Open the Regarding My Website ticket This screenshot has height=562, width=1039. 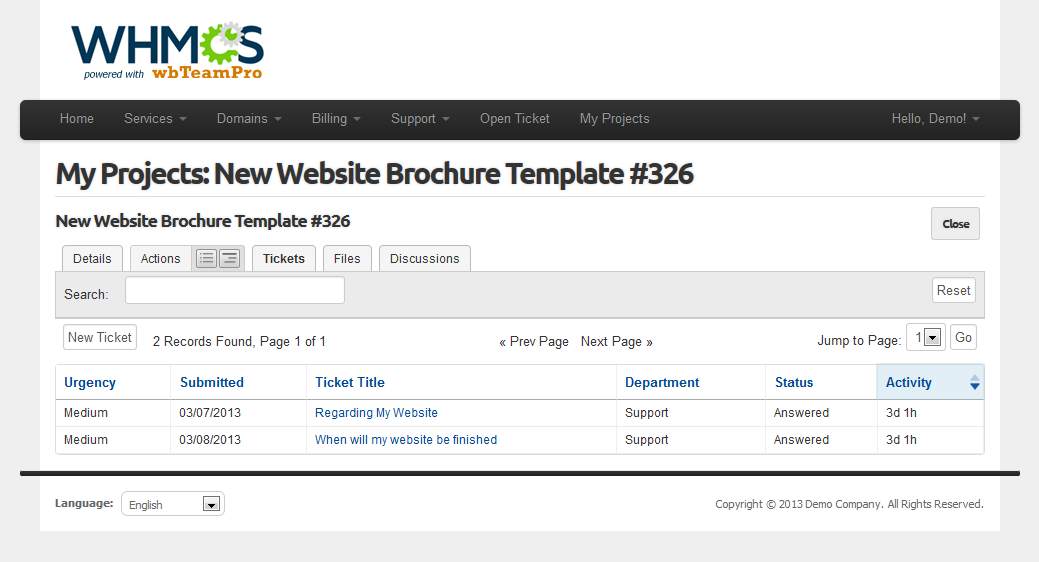click(376, 413)
